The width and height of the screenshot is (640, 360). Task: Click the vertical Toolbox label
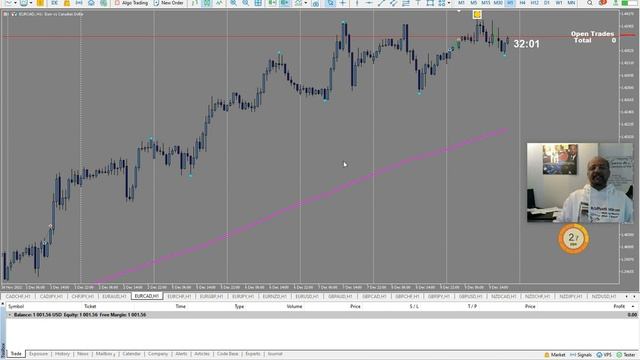[3, 350]
